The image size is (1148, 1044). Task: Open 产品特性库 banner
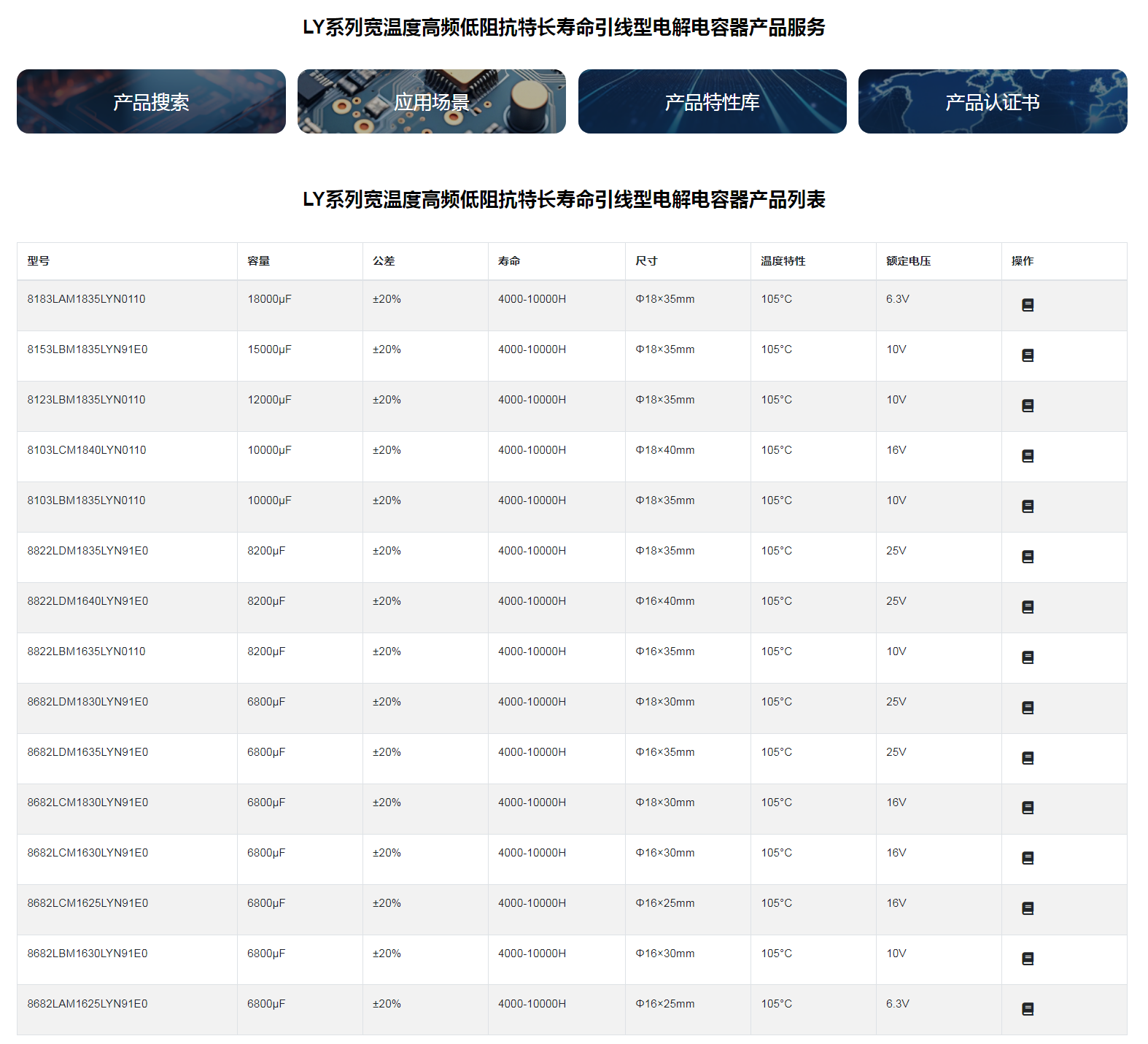pos(712,101)
